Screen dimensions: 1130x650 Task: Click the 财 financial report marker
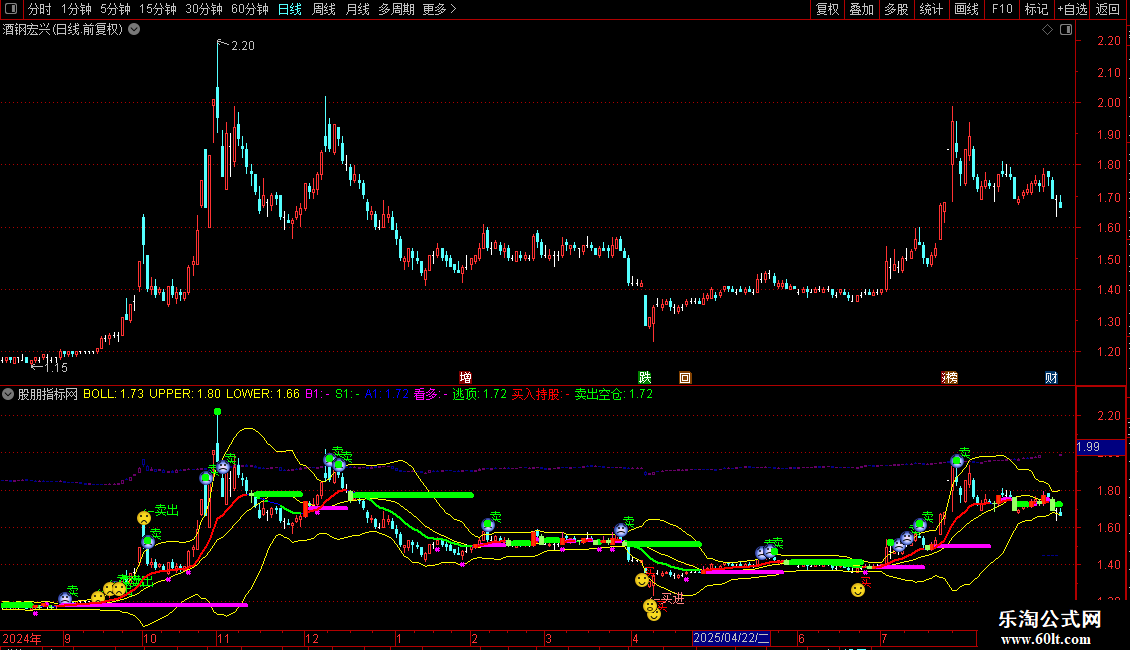coord(1051,378)
